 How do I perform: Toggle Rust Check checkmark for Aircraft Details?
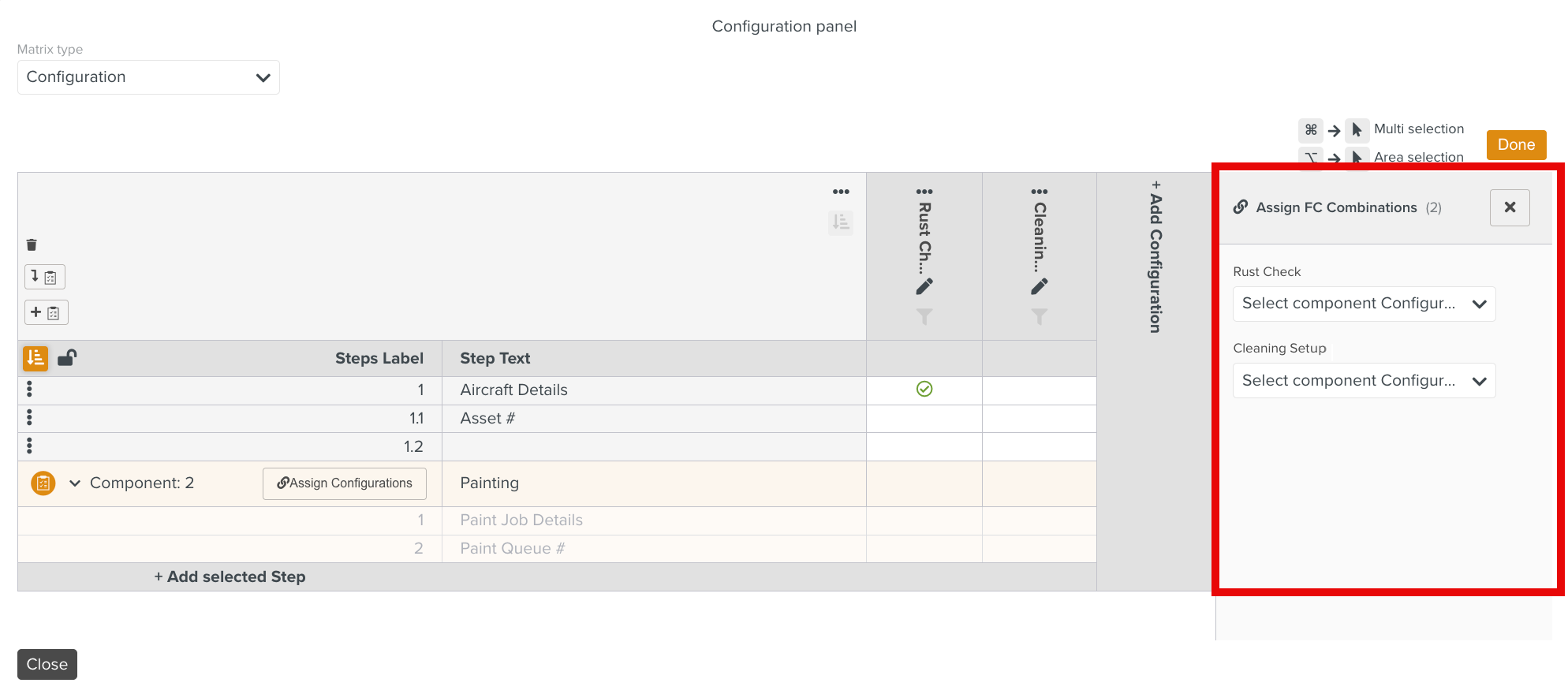click(924, 389)
